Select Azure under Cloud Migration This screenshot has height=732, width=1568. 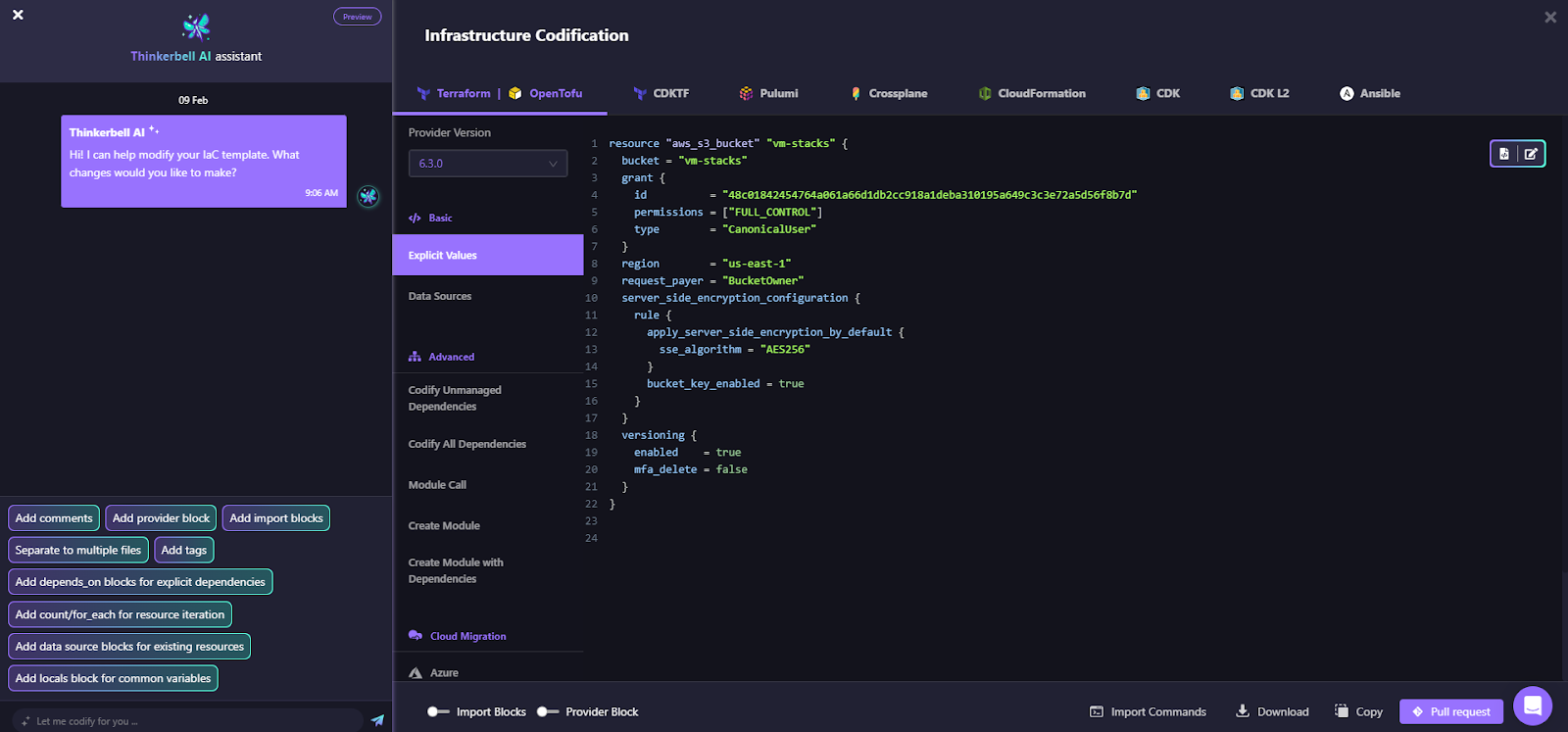click(444, 673)
